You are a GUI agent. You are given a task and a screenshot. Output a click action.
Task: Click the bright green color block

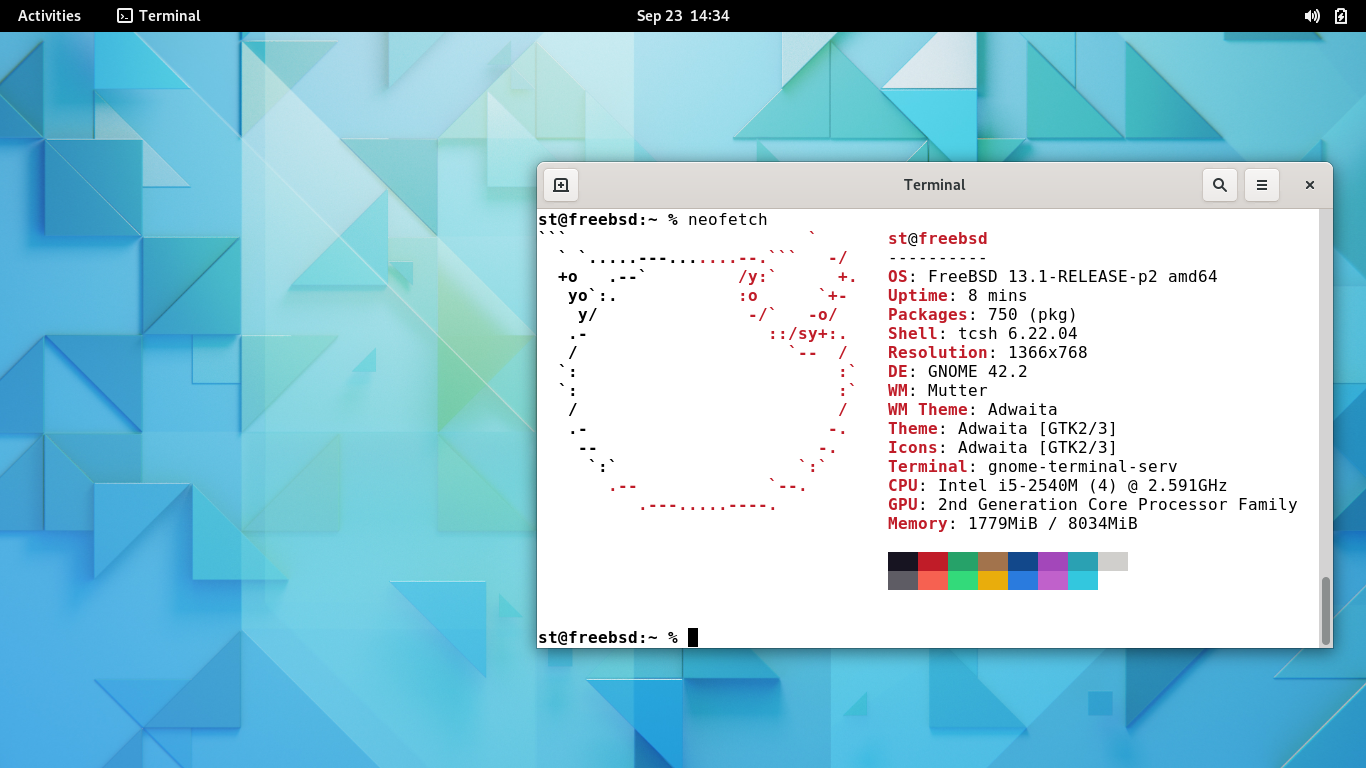[963, 580]
